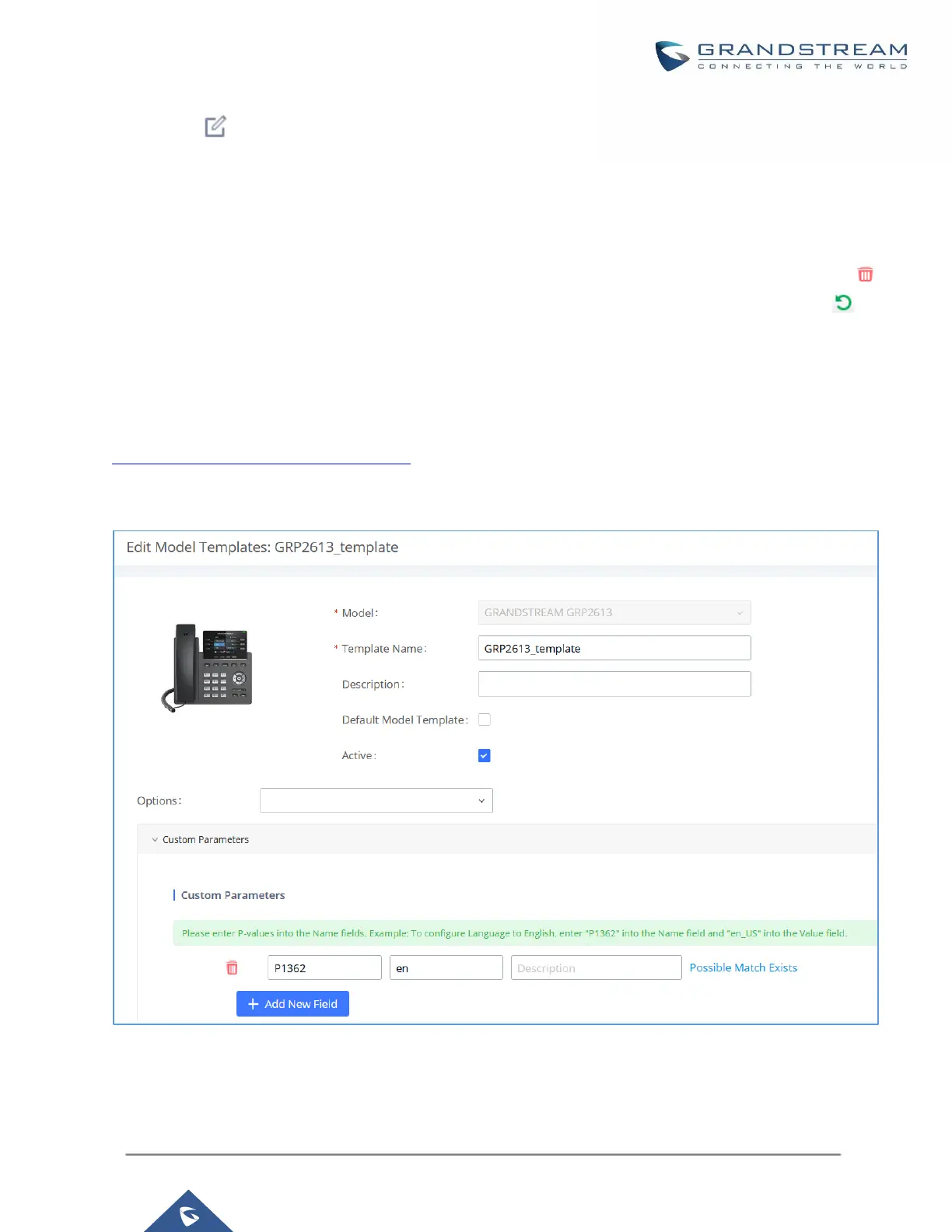The image size is (952, 1232).
Task: Click the Custom Parameters subsection heading
Action: [x=233, y=895]
